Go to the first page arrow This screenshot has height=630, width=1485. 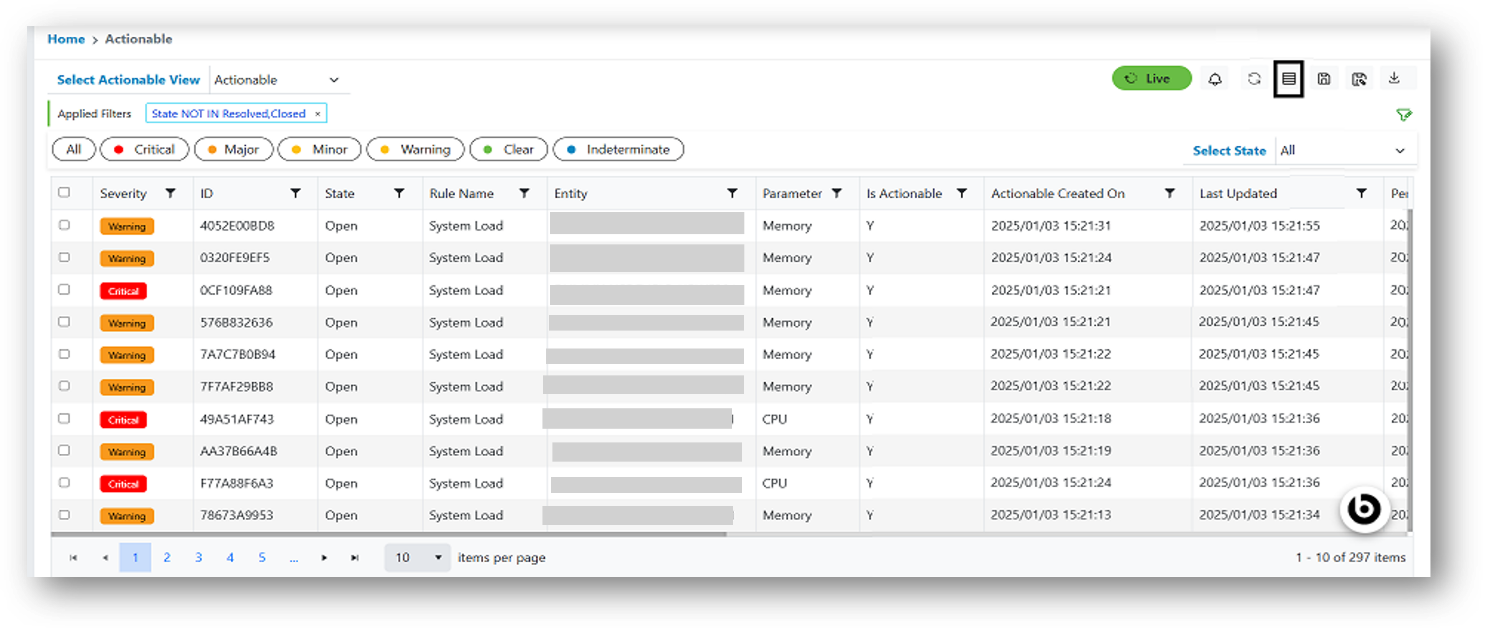[73, 558]
